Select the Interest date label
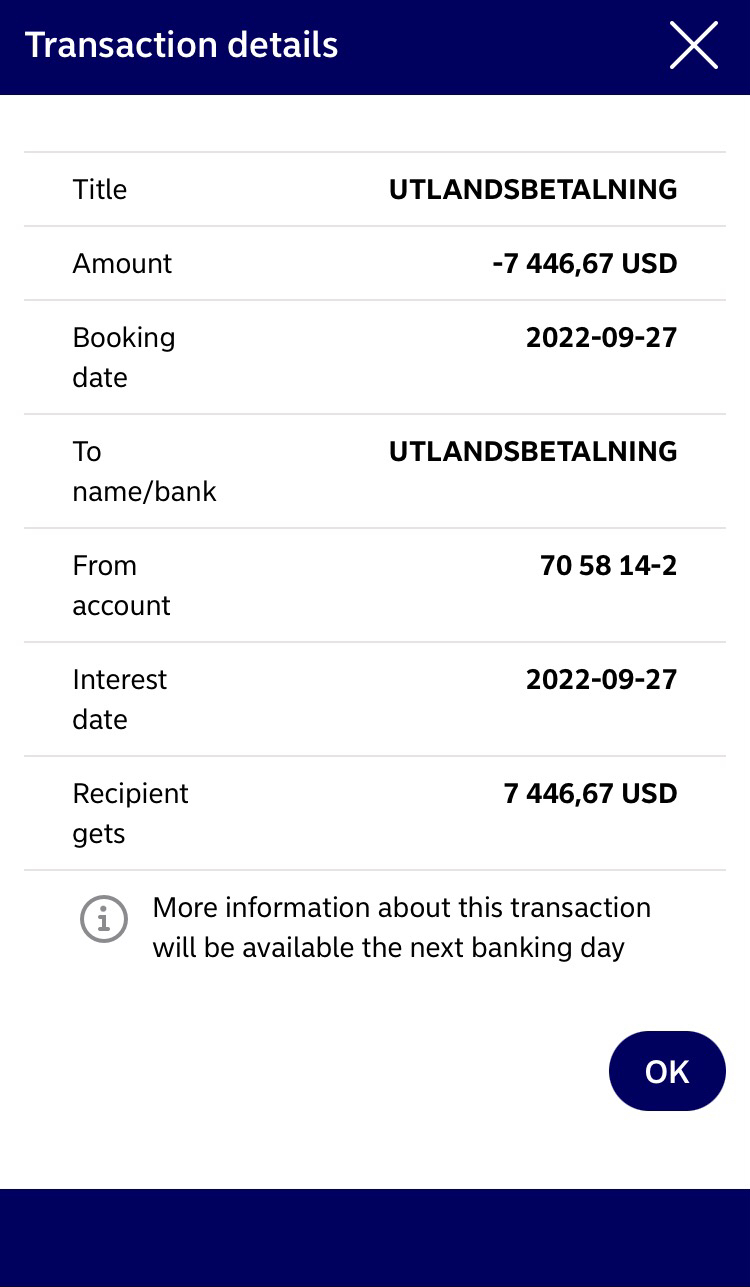 119,699
